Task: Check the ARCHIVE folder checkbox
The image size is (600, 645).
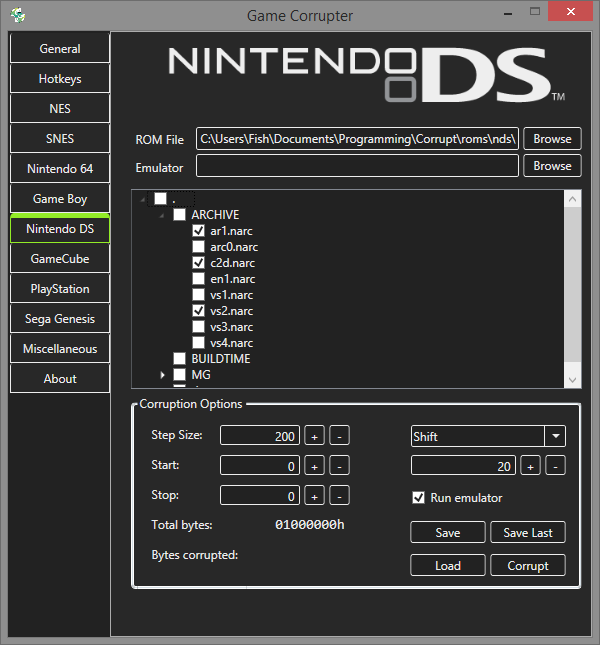Action: click(x=179, y=215)
